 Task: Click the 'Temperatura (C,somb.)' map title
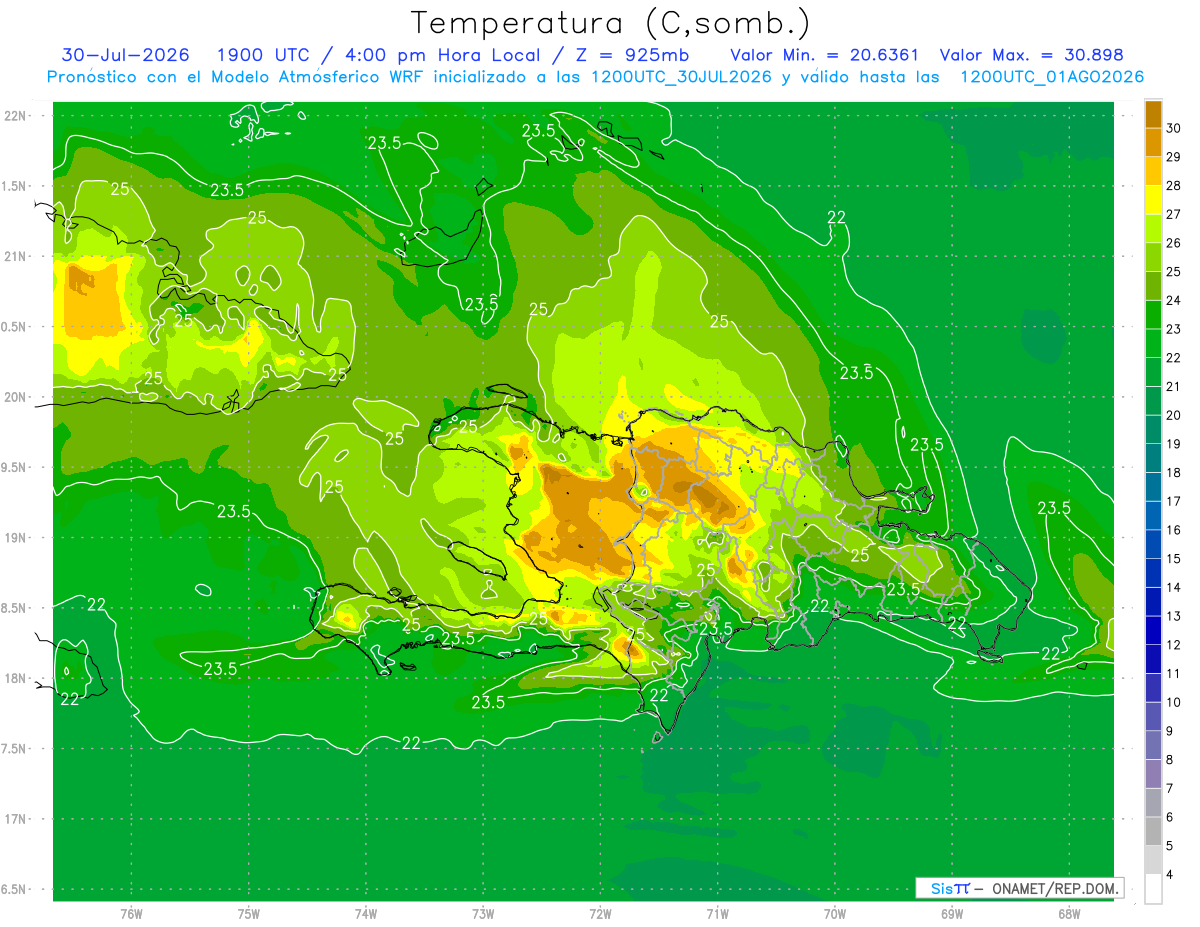611,23
